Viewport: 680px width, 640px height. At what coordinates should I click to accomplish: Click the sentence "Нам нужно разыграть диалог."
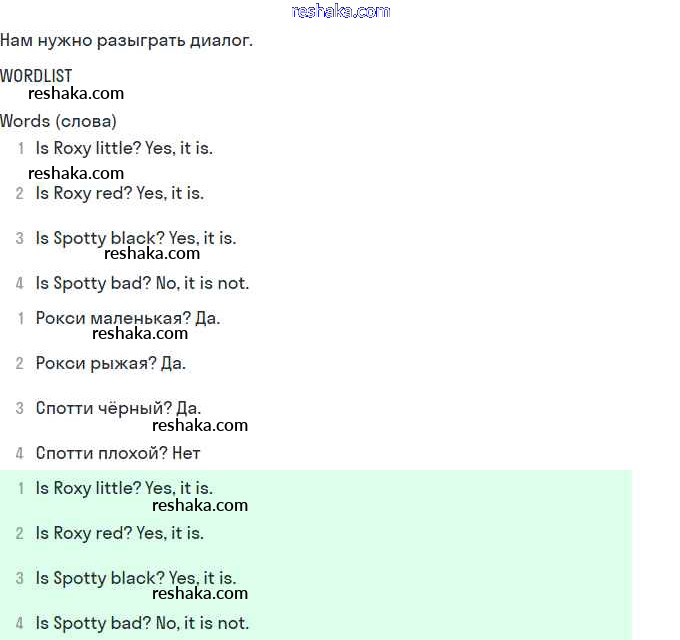127,41
